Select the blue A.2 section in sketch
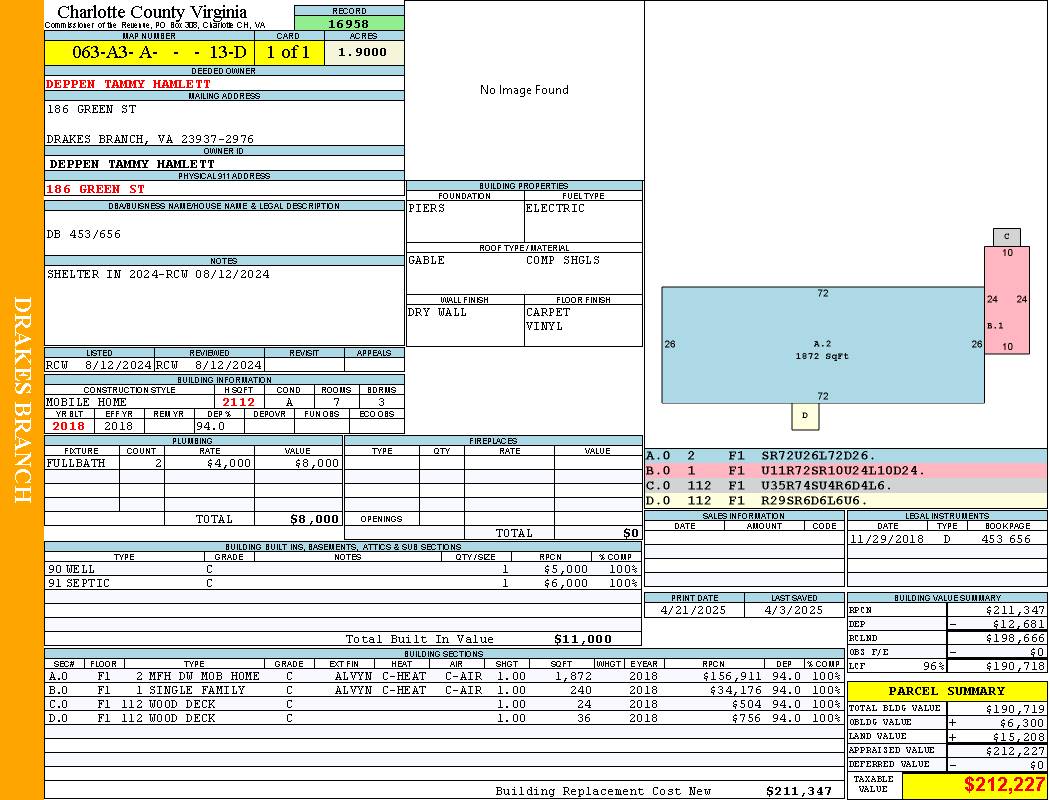The height and width of the screenshot is (800, 1050). (x=822, y=346)
